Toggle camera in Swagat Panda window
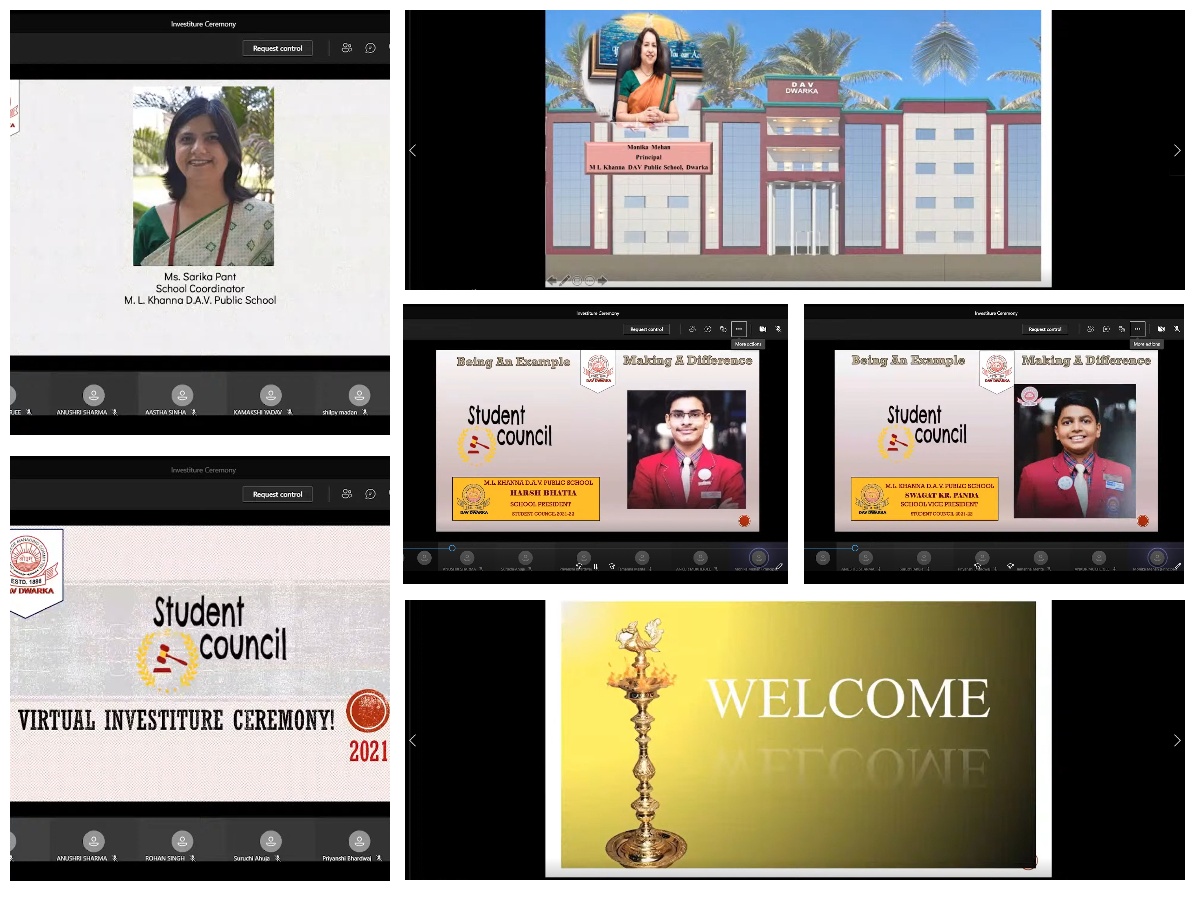1200x900 pixels. click(x=1161, y=329)
